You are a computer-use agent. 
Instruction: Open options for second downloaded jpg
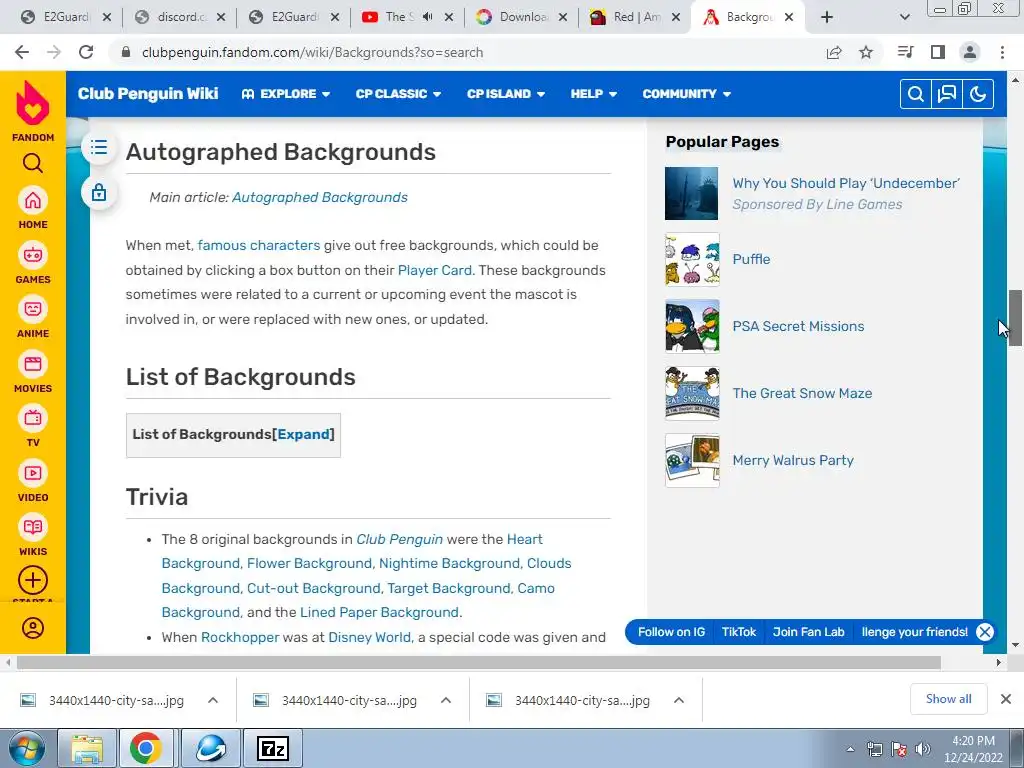tap(446, 700)
